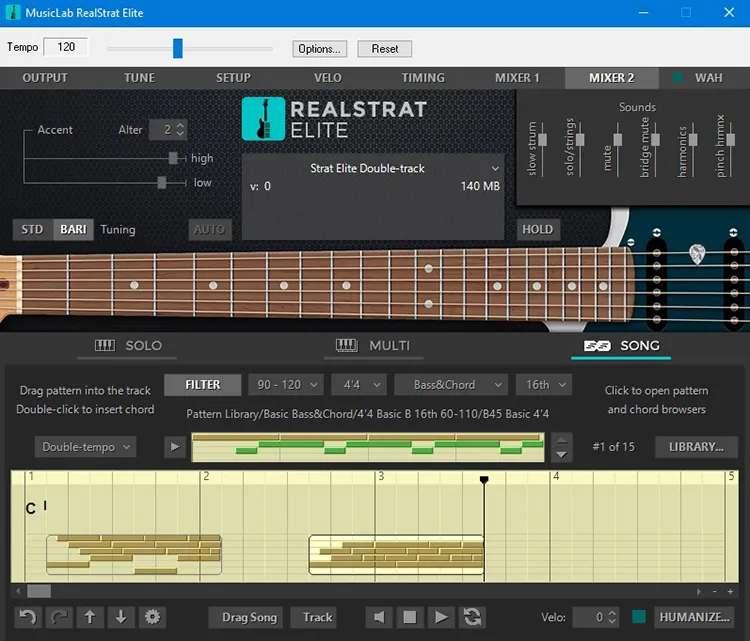Image resolution: width=750 pixels, height=641 pixels.
Task: Open the gear settings icon in song toolbar
Action: (152, 617)
